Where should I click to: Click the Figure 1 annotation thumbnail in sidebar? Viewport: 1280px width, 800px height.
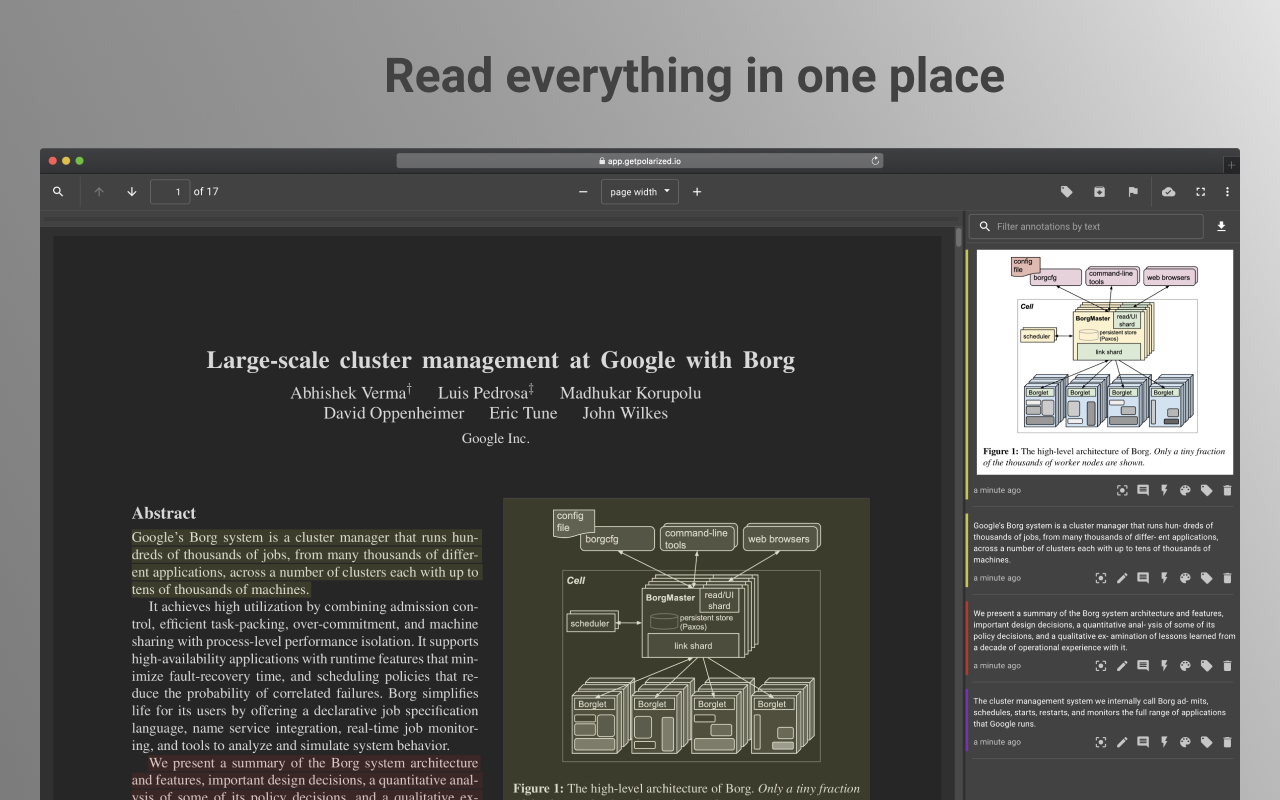(x=1105, y=362)
